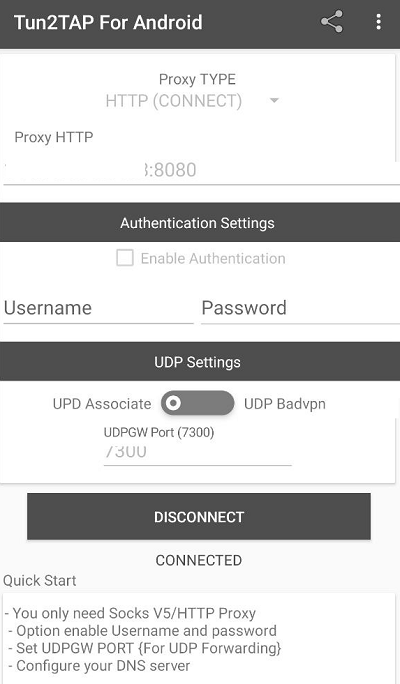Focus the Password input field

pyautogui.click(x=300, y=308)
